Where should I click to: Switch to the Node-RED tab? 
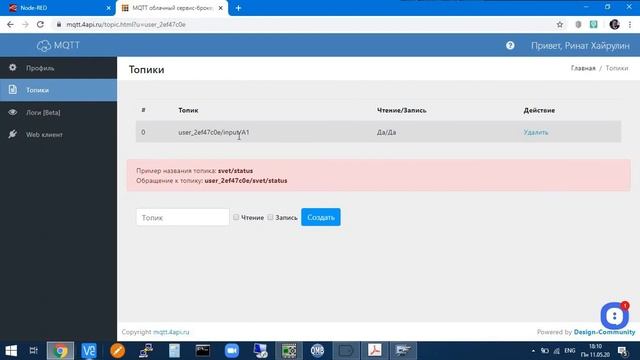(57, 8)
